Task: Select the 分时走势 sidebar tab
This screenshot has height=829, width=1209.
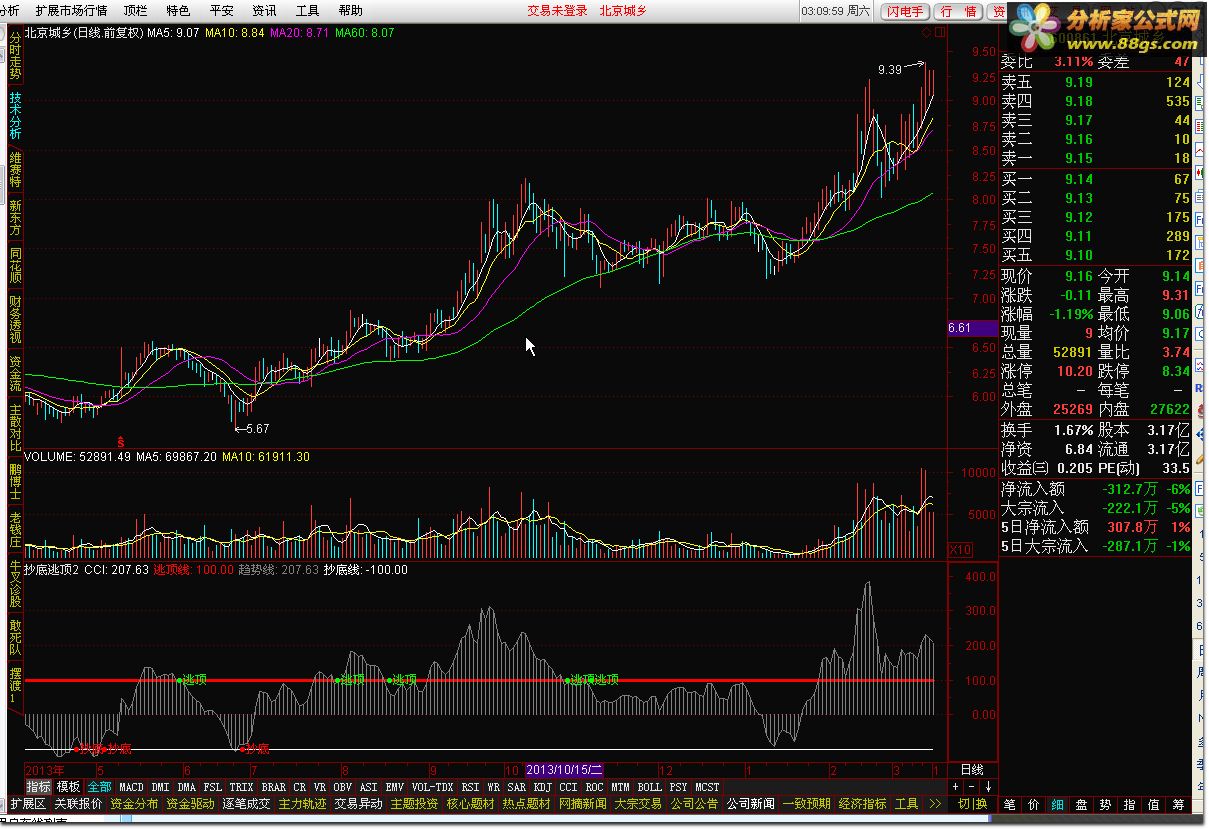Action: coord(15,56)
